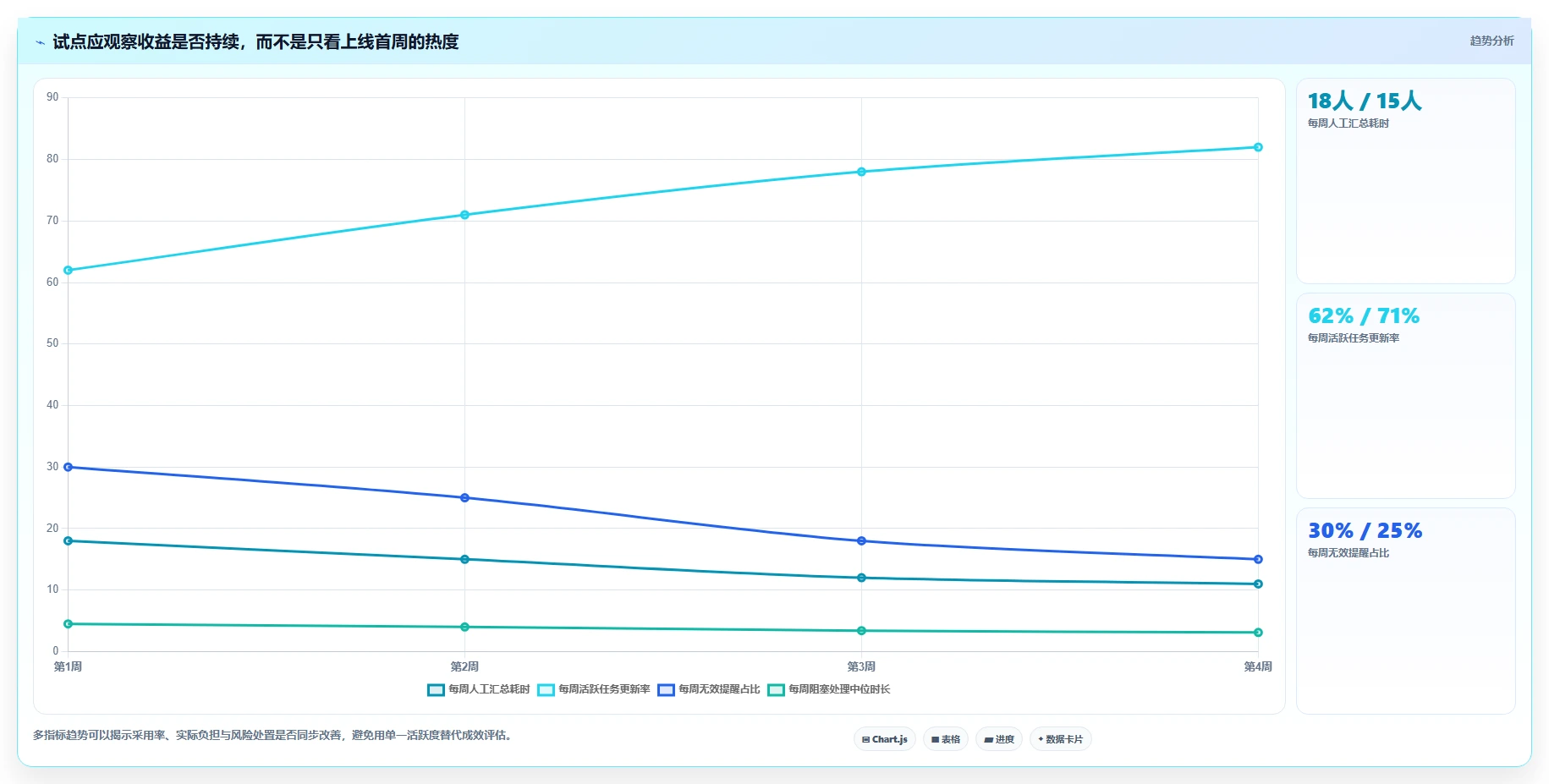
Task: Select the 第3周 point at 78 on cyan line
Action: (x=861, y=172)
